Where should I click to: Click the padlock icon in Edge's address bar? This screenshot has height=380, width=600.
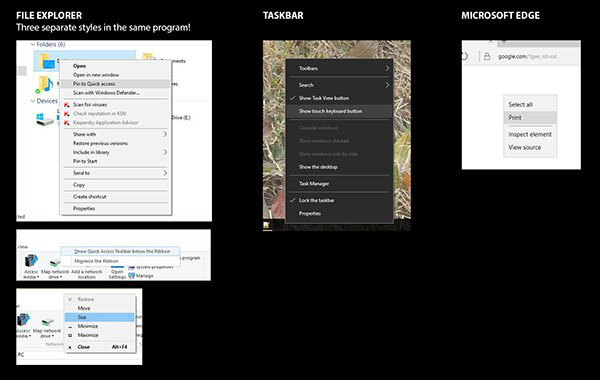(x=487, y=56)
